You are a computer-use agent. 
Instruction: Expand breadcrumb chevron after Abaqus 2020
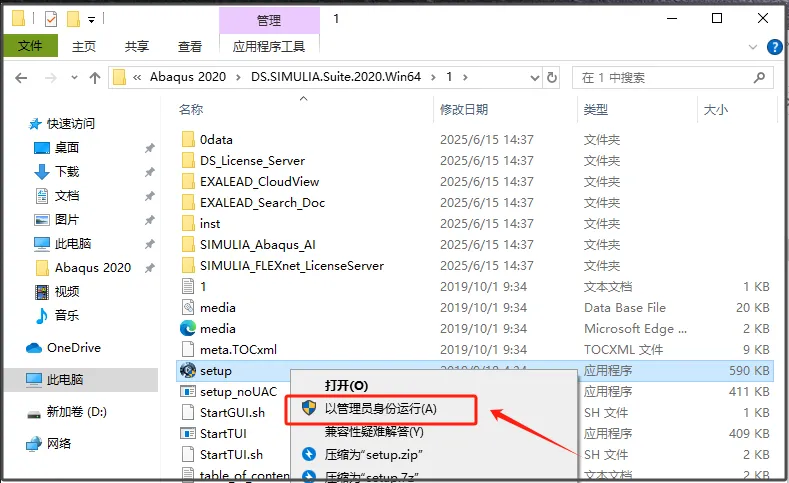[239, 77]
